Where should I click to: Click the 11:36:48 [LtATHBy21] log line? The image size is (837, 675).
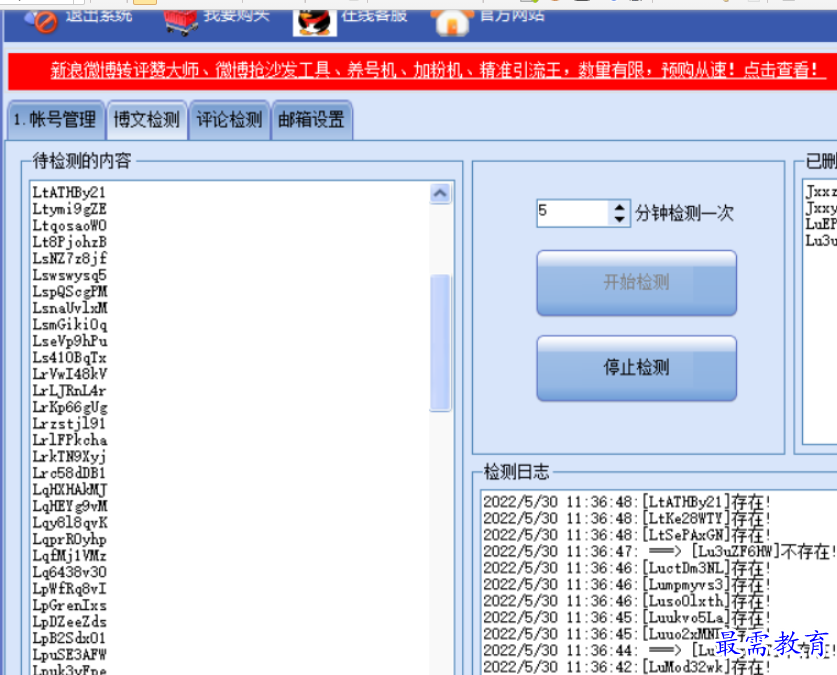pos(627,503)
